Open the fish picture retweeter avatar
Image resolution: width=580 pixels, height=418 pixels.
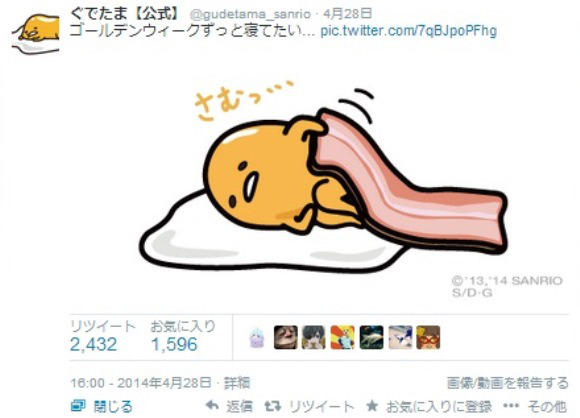(x=371, y=337)
